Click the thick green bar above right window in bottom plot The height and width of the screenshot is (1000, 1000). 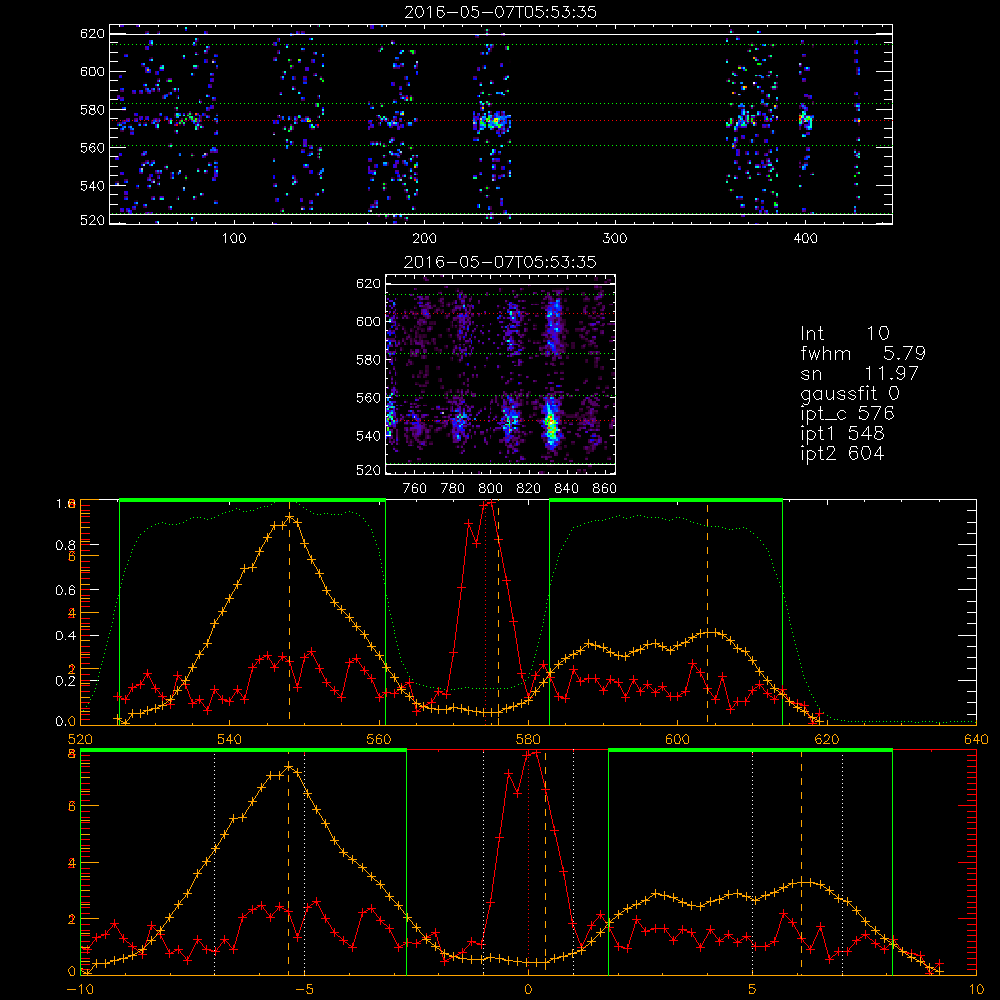pyautogui.click(x=750, y=751)
